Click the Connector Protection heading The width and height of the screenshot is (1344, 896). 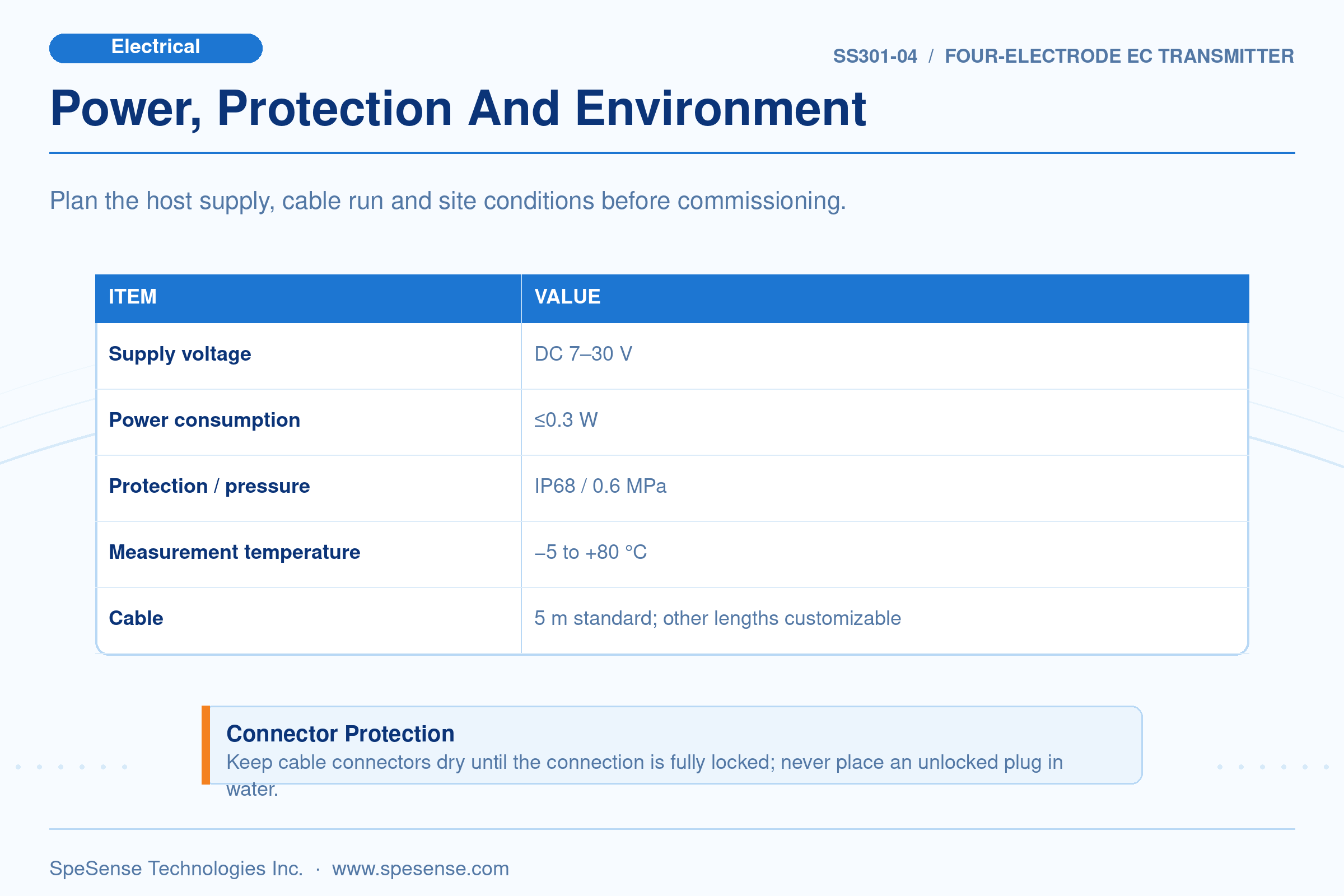coord(340,734)
